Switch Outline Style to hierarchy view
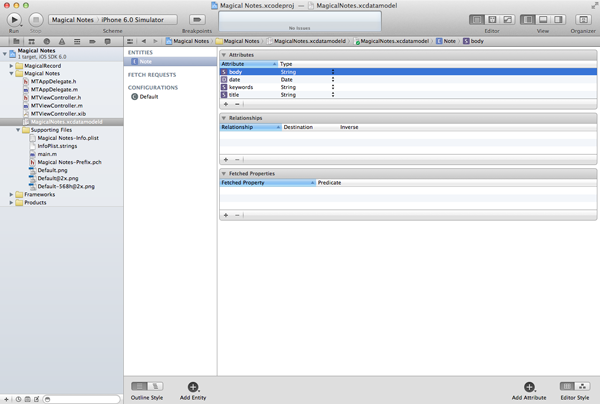 [x=155, y=386]
